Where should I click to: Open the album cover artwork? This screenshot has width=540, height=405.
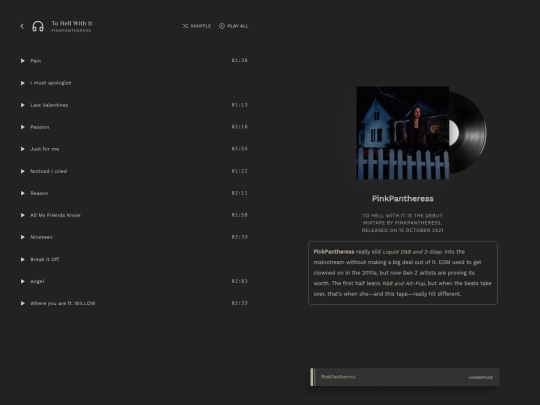pos(403,133)
